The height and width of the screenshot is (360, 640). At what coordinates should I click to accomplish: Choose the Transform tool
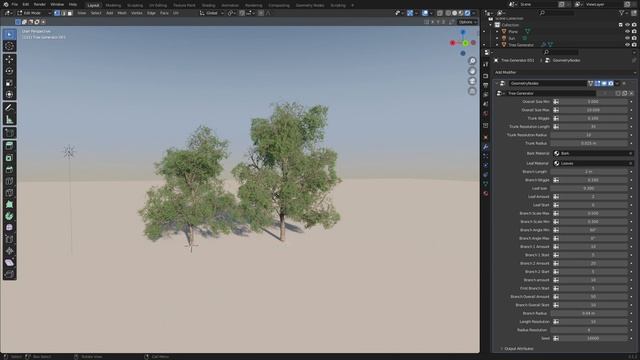(9, 95)
